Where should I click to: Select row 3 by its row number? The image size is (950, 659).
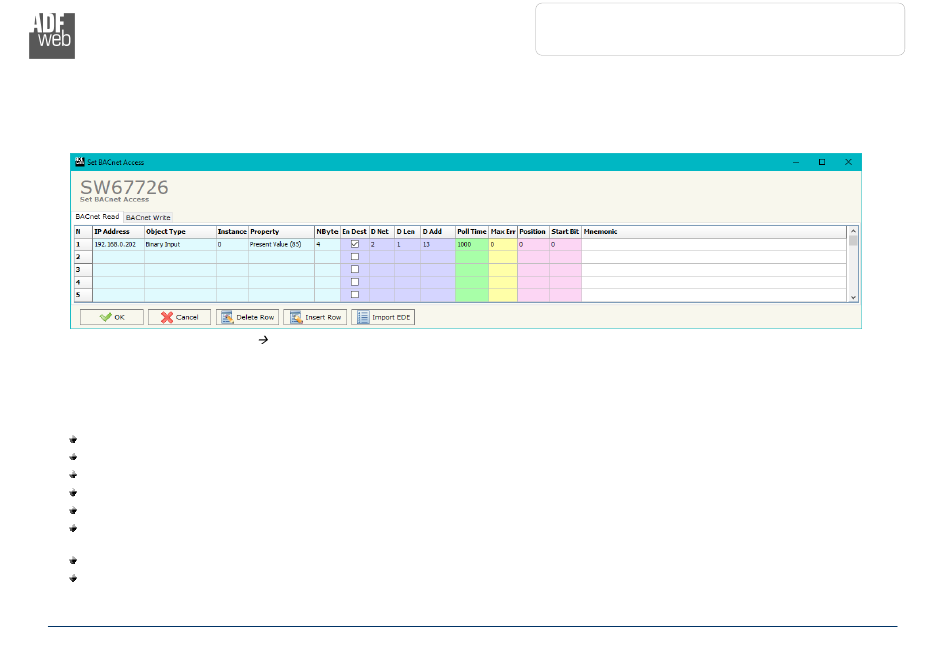point(83,270)
